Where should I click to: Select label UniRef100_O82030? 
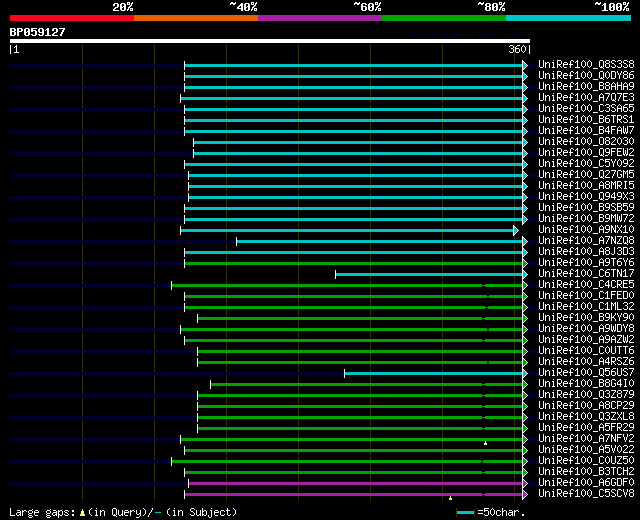(586, 141)
